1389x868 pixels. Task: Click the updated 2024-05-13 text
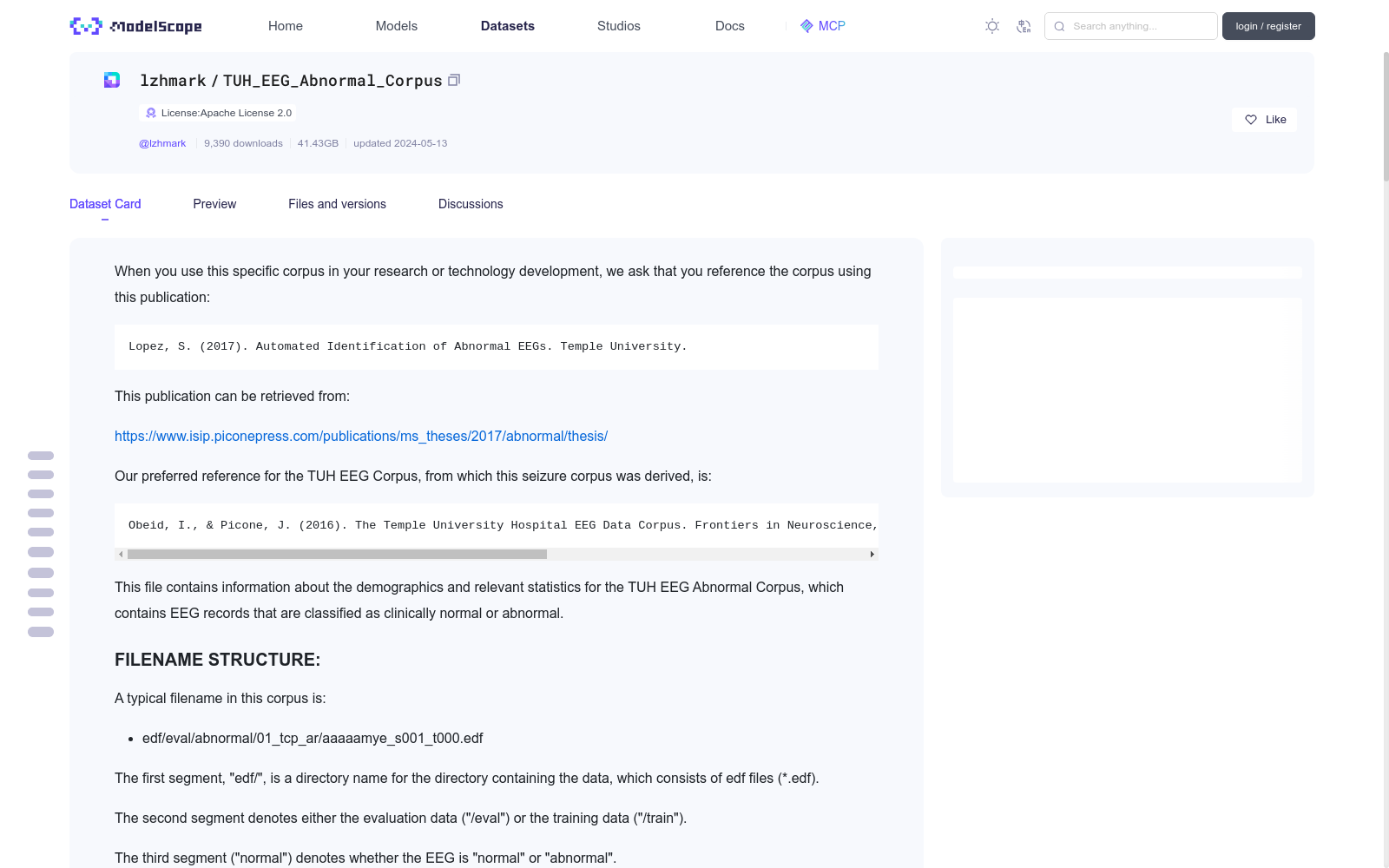click(400, 143)
